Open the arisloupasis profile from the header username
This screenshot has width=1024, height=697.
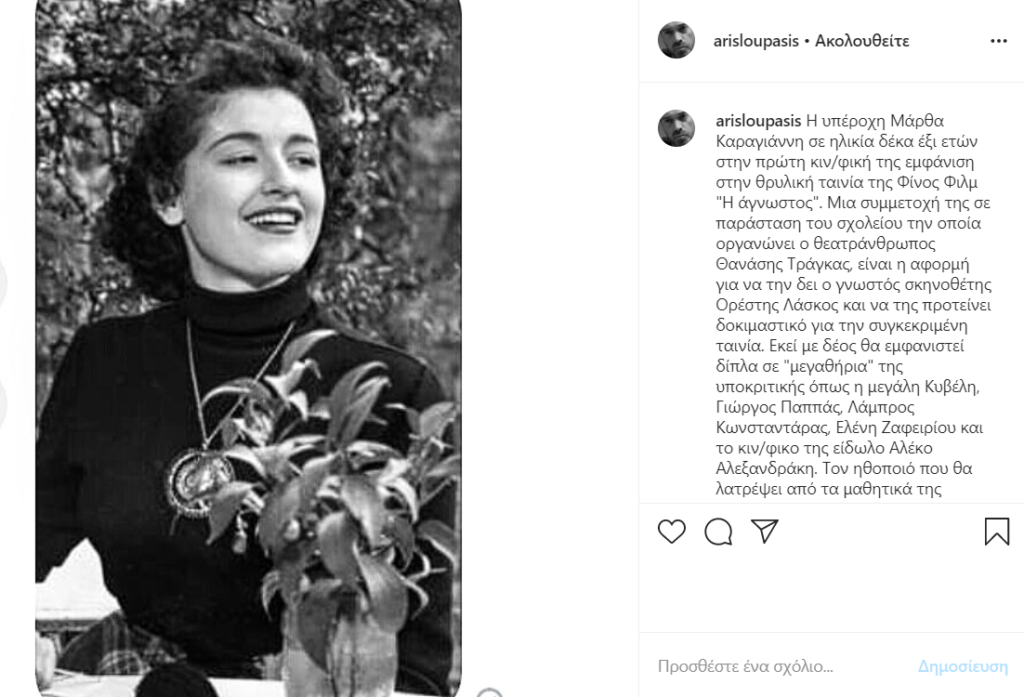point(756,41)
